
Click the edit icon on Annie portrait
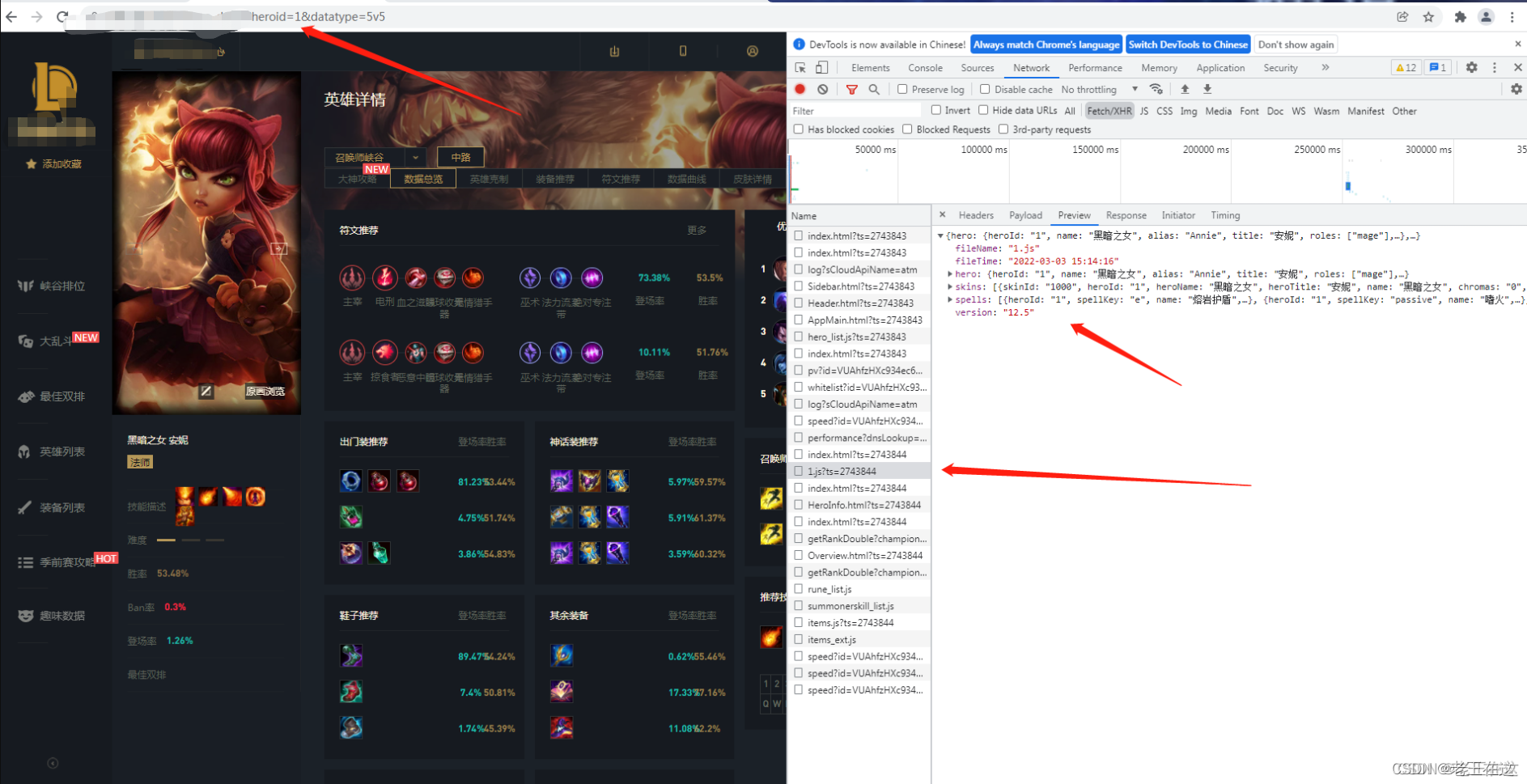tap(206, 392)
